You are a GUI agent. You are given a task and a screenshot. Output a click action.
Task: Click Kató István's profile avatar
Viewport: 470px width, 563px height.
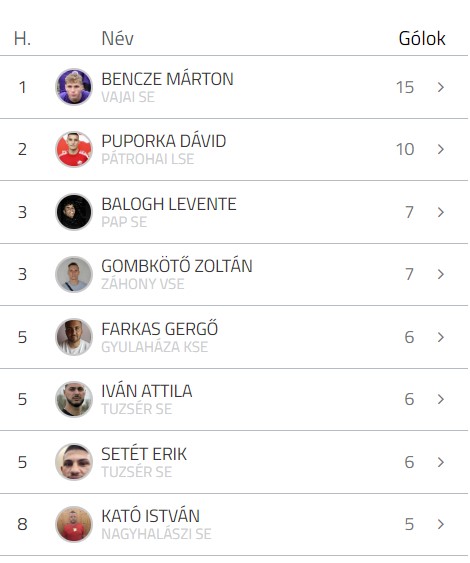[x=74, y=524]
